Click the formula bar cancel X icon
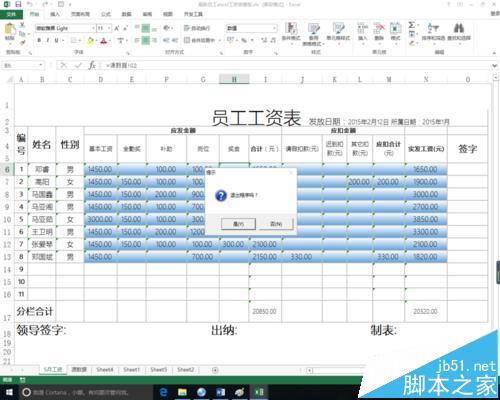Image resolution: width=500 pixels, height=400 pixels. pos(63,65)
